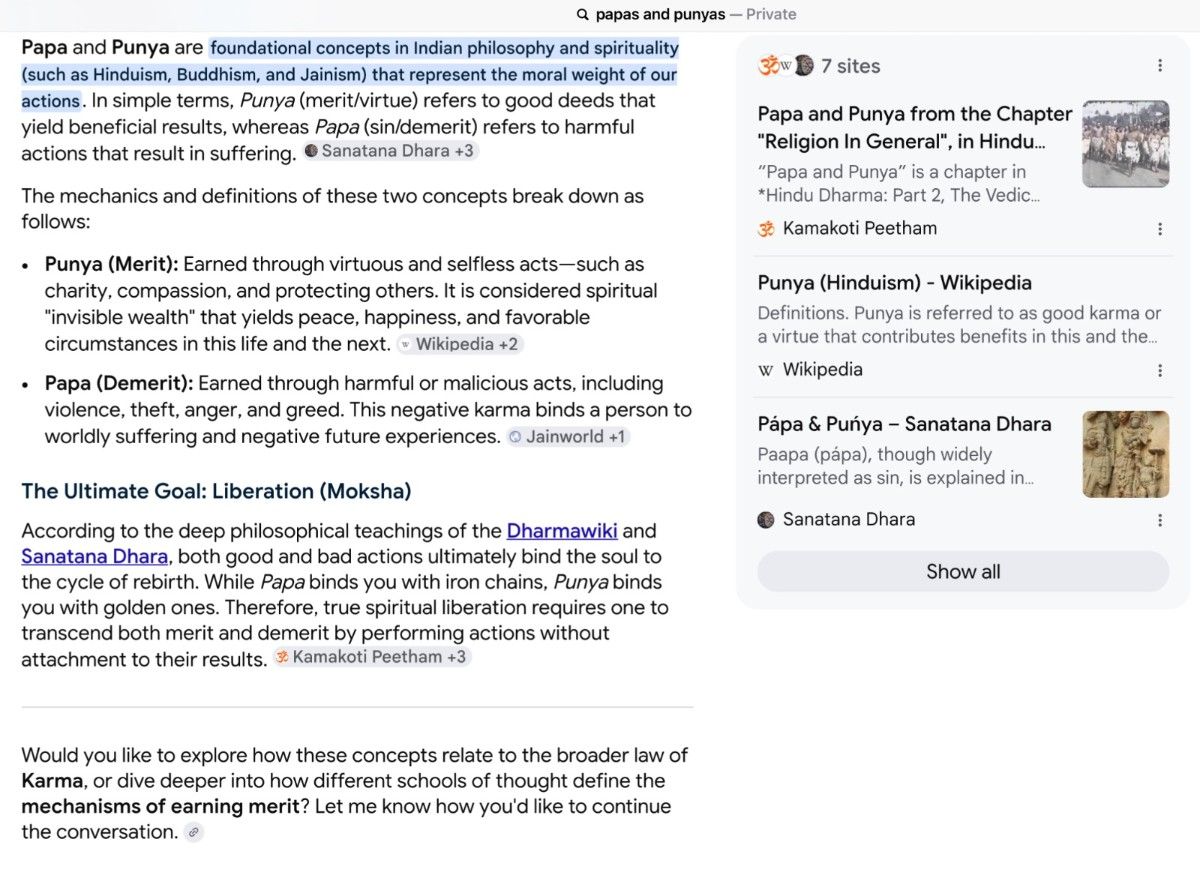
Task: Click the procession thumbnail for the Kamakoti result
Action: (1126, 144)
